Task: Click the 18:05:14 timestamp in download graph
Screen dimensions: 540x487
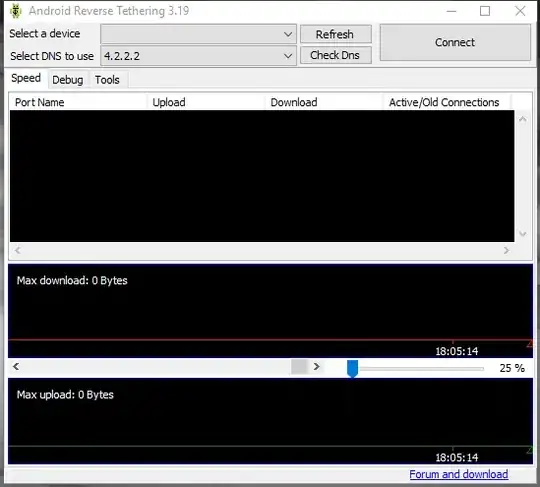Action: (x=457, y=351)
